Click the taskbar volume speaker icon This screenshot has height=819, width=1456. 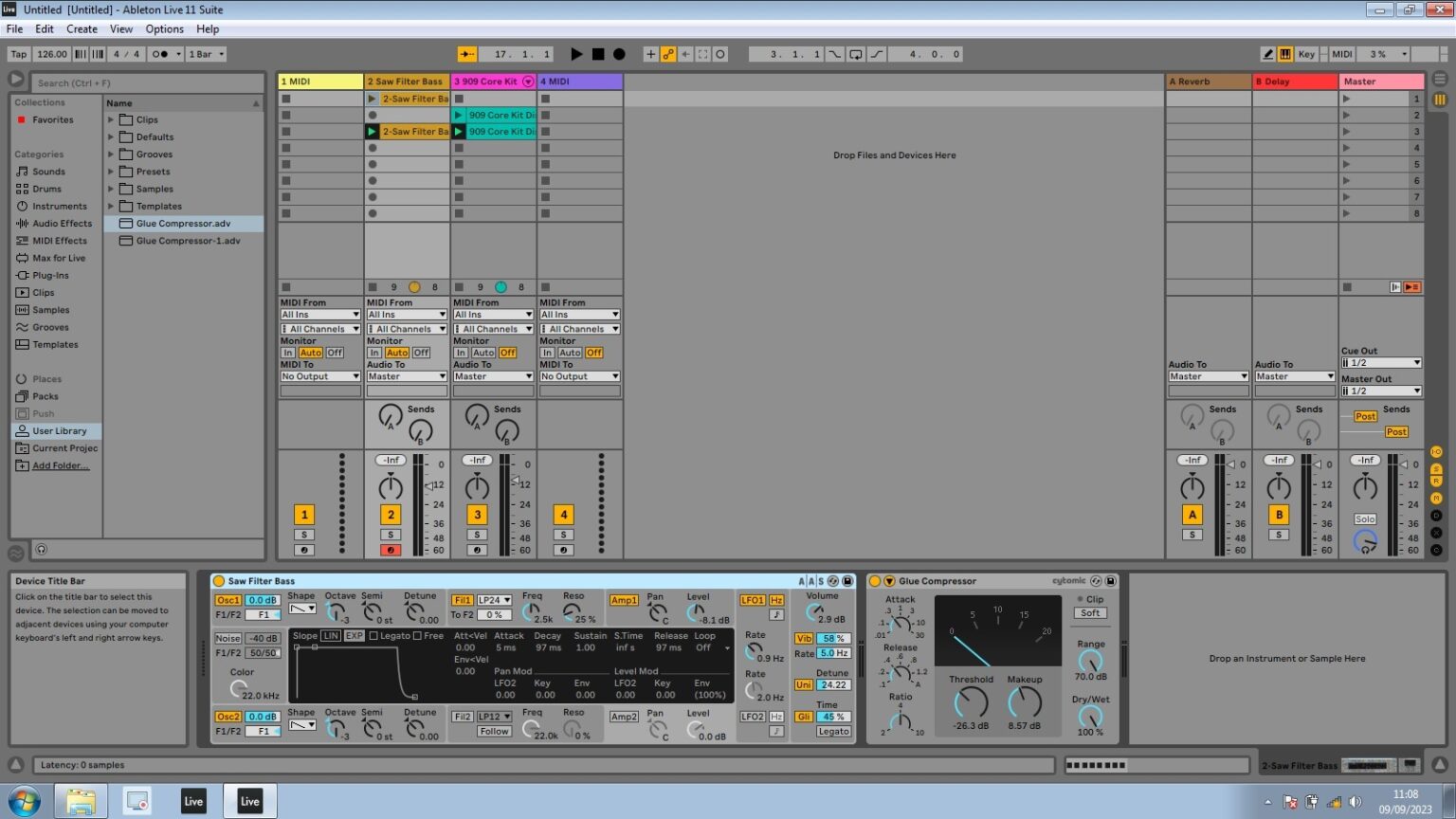pyautogui.click(x=1356, y=802)
